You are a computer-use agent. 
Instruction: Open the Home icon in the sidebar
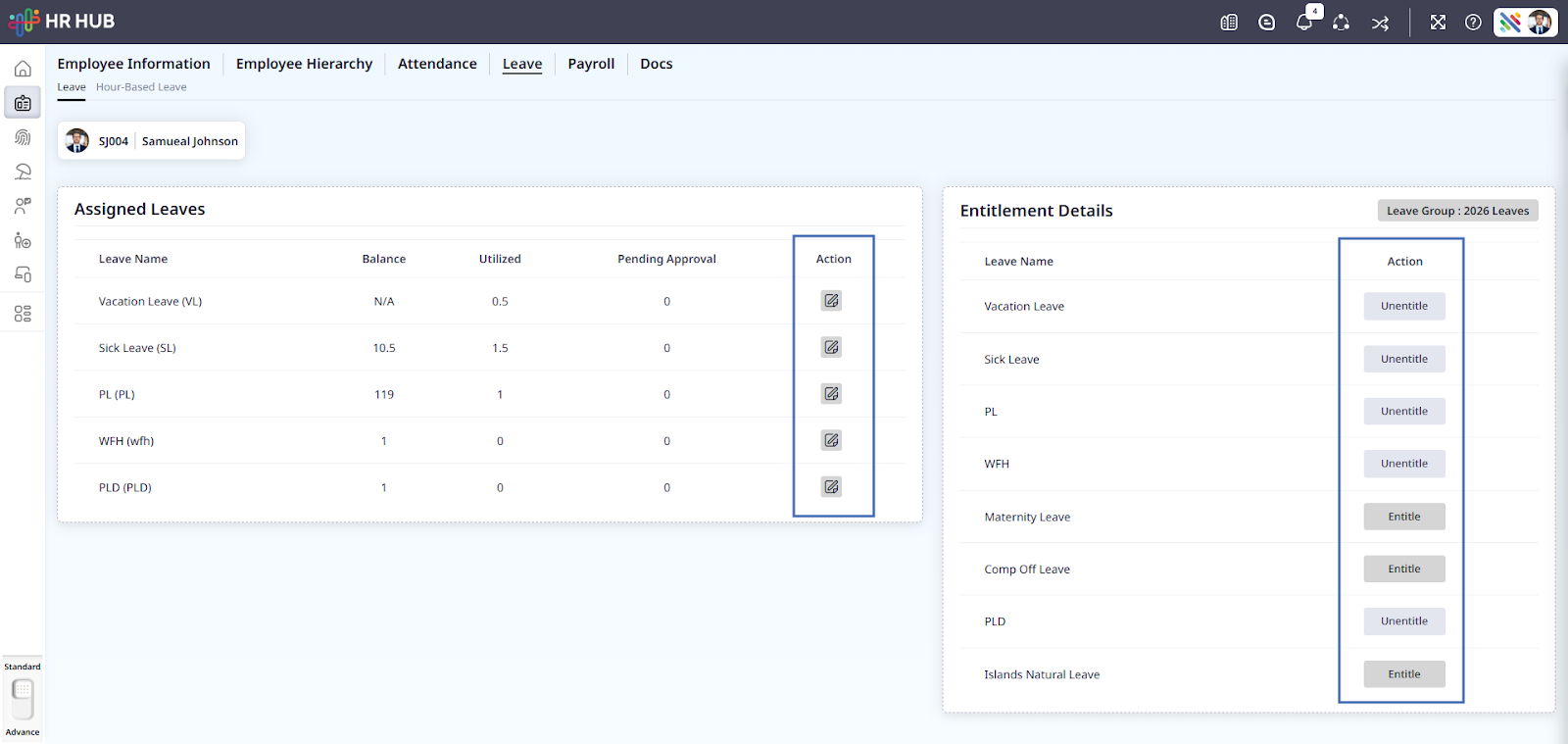(23, 69)
